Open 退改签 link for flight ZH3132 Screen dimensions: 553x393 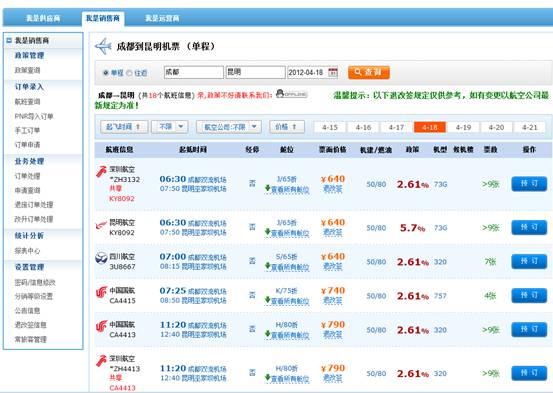(x=333, y=189)
